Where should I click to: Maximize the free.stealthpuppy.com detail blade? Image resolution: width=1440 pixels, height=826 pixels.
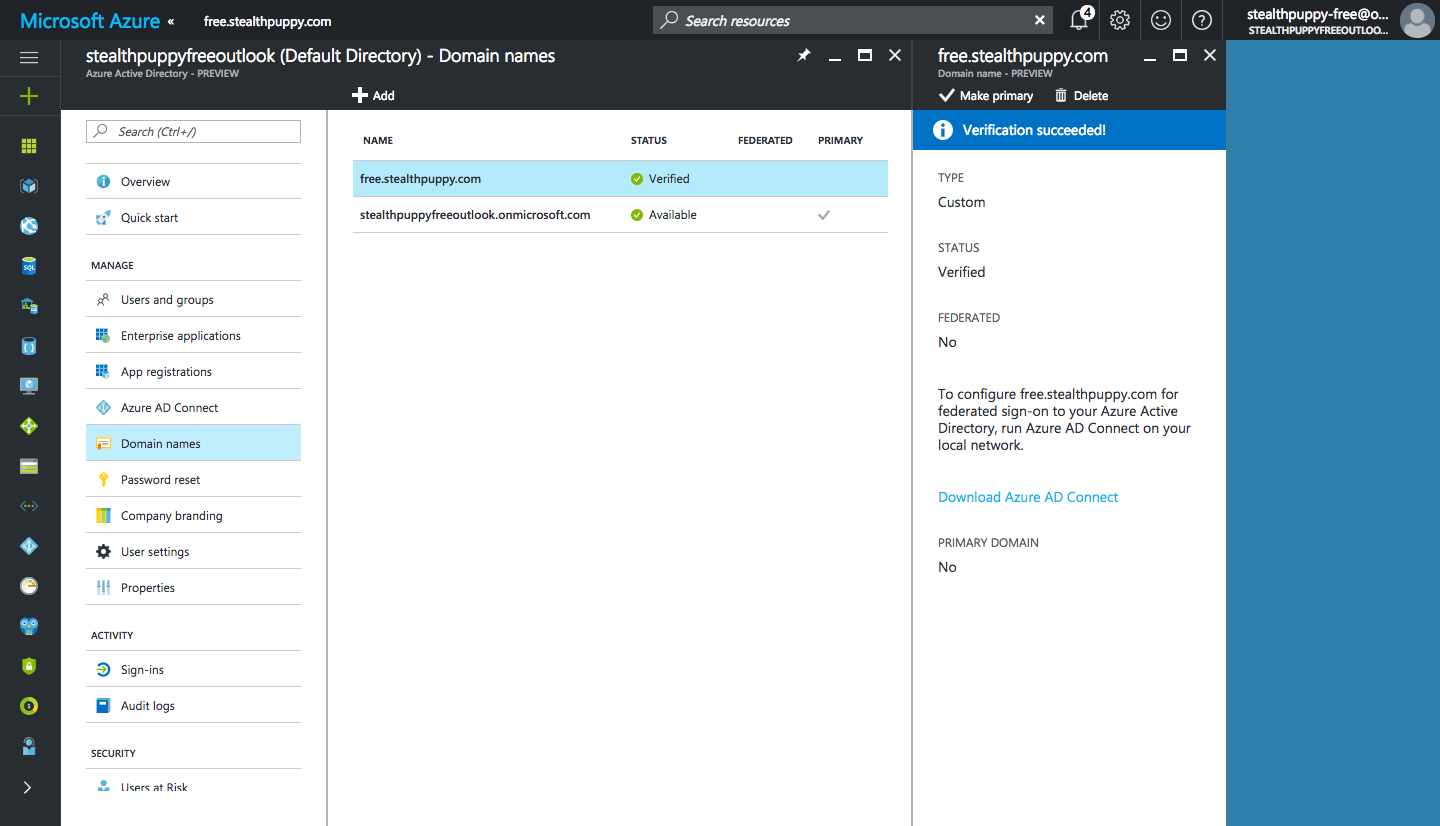tap(1180, 56)
